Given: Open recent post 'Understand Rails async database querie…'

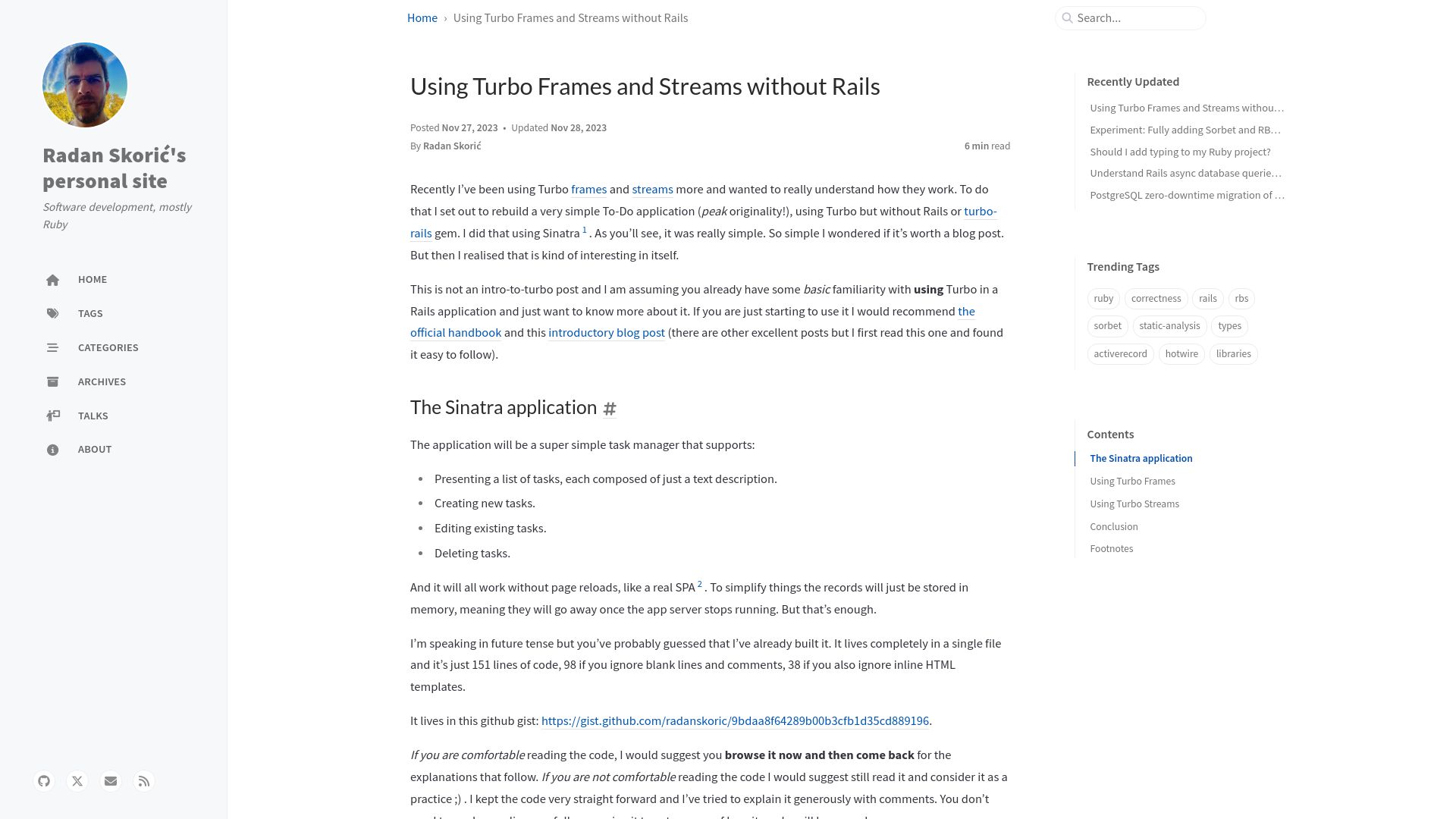Looking at the screenshot, I should [1186, 174].
